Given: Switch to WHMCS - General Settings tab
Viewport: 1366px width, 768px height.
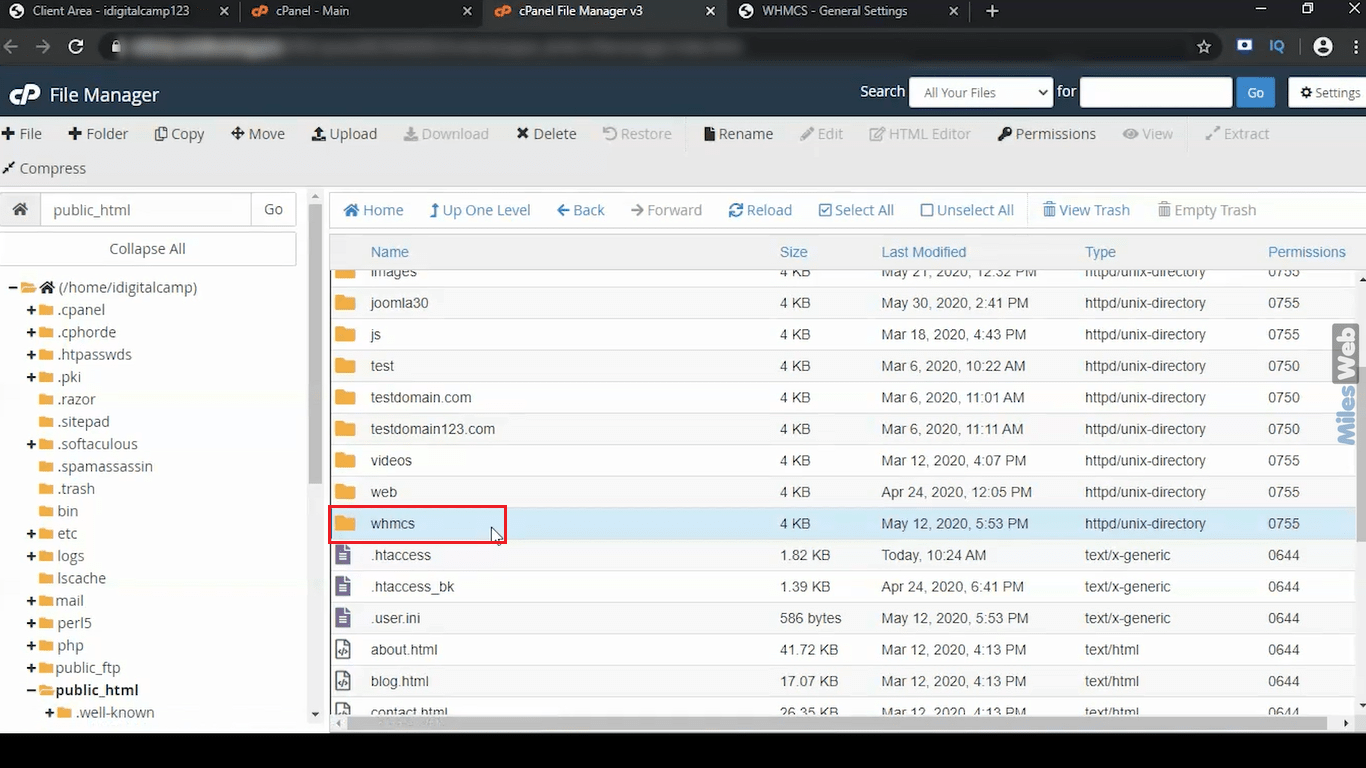Looking at the screenshot, I should point(846,11).
